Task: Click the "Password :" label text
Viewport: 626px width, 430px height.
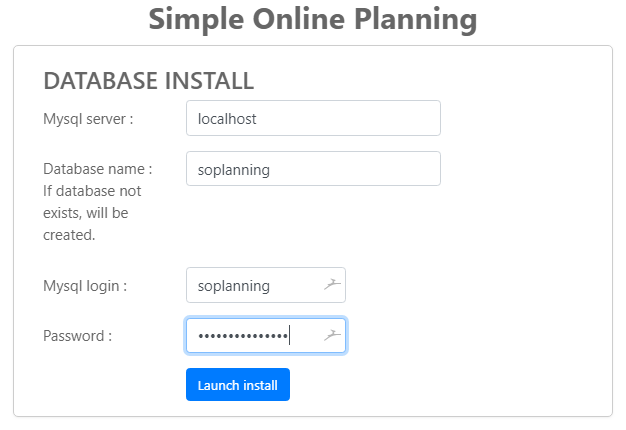Action: [77, 336]
